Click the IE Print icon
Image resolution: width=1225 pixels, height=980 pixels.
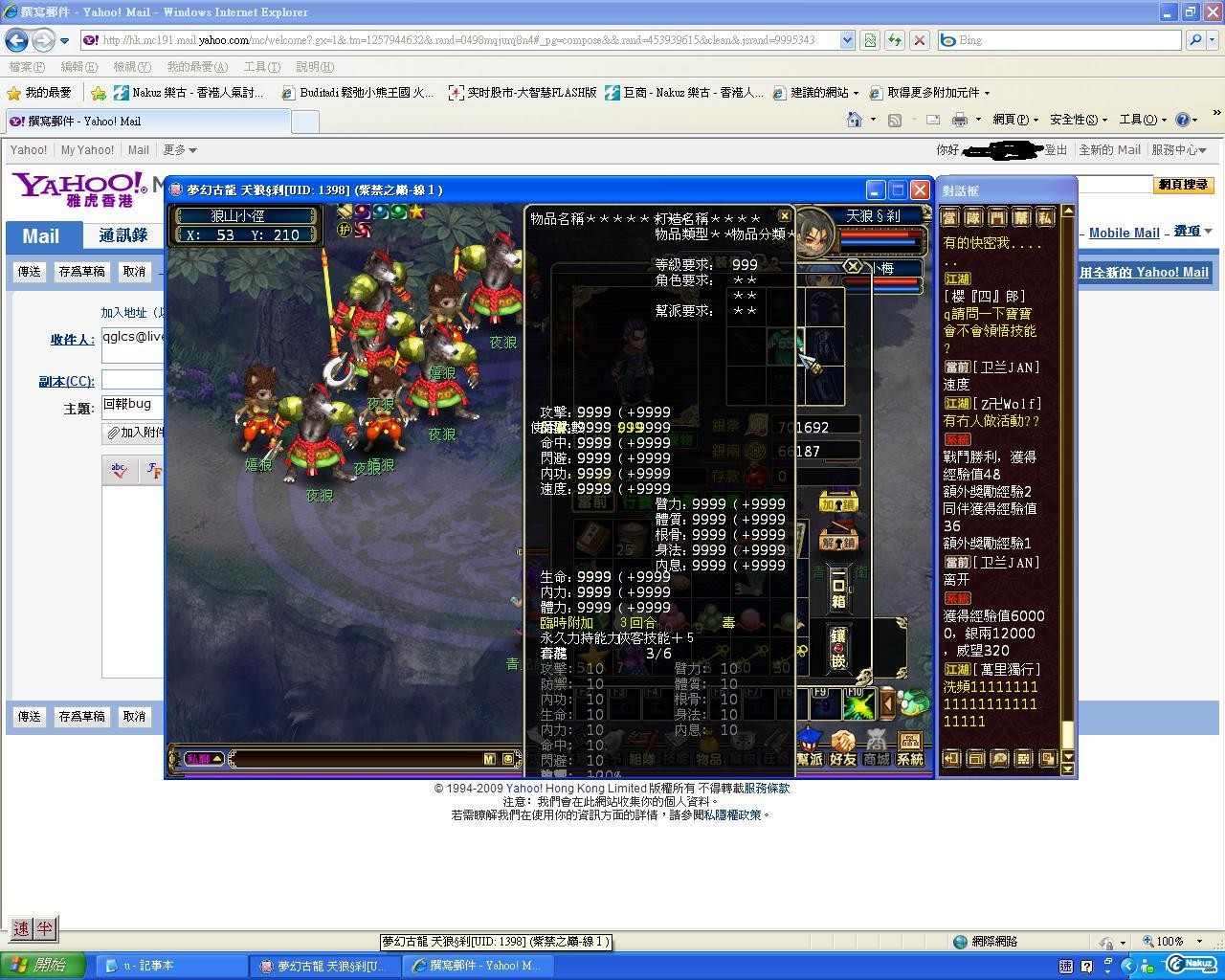tap(959, 120)
